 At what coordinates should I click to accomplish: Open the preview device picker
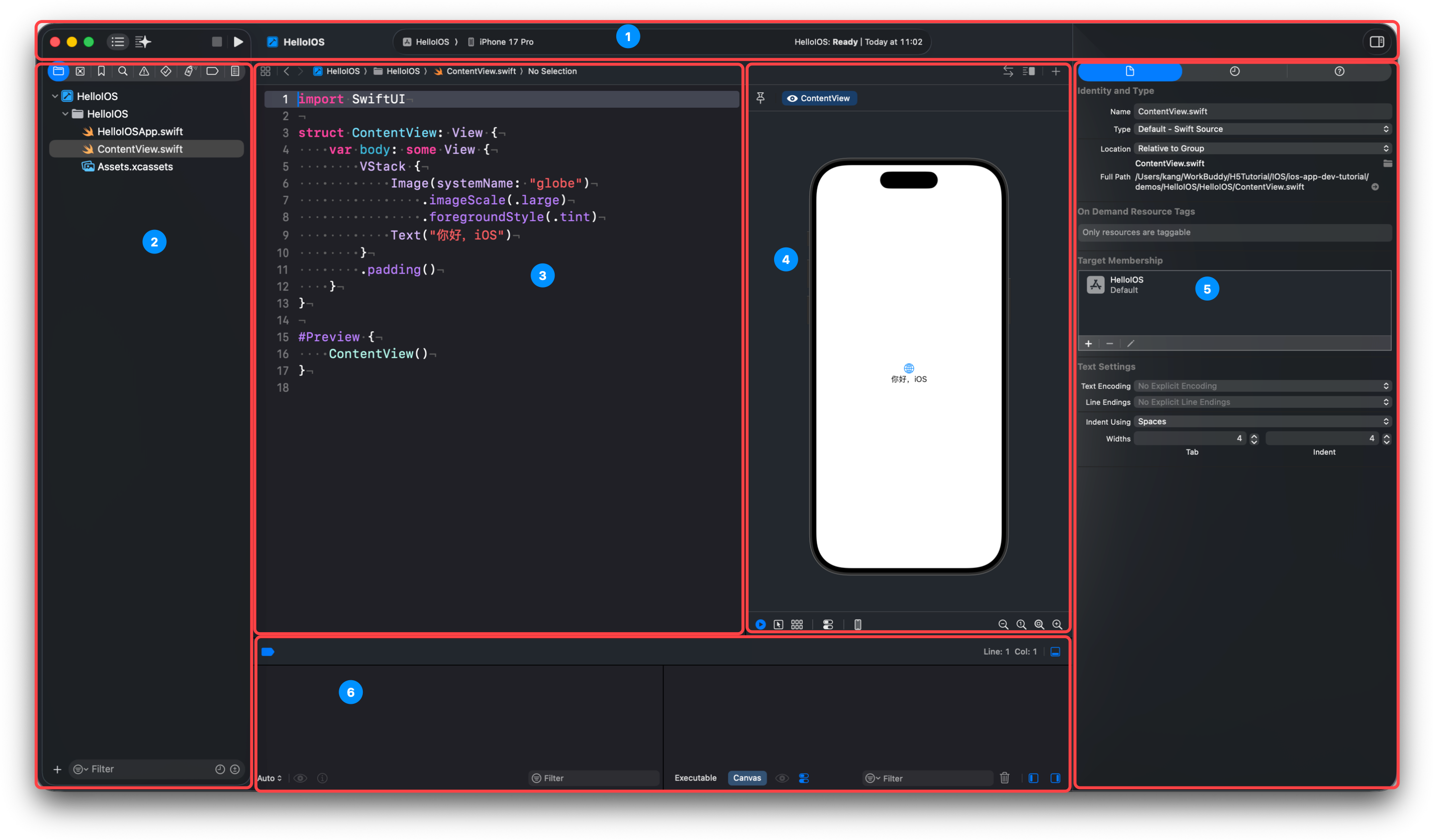(857, 624)
